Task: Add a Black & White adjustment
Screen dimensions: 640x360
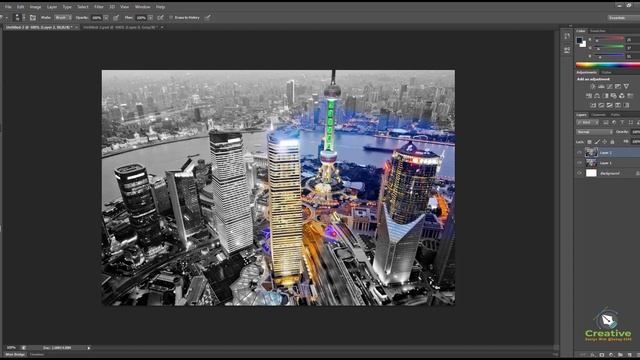Action: [605, 96]
